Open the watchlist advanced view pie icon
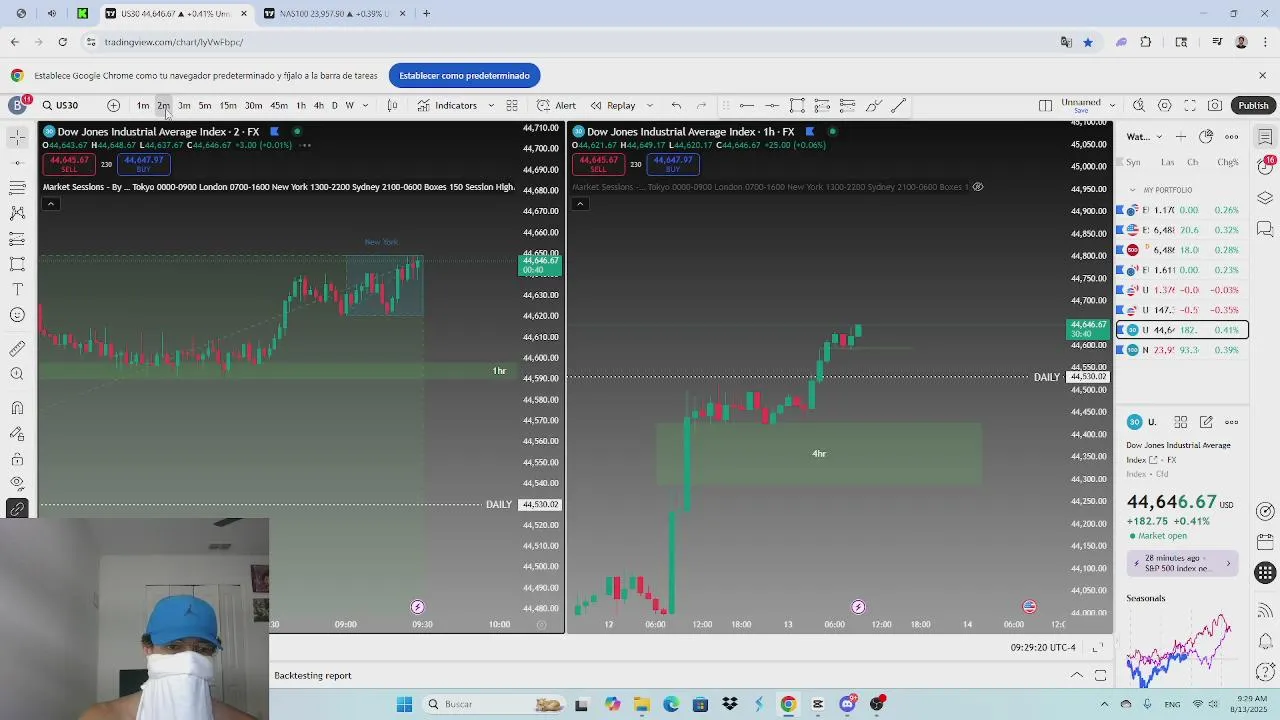This screenshot has height=720, width=1280. pos(1206,137)
